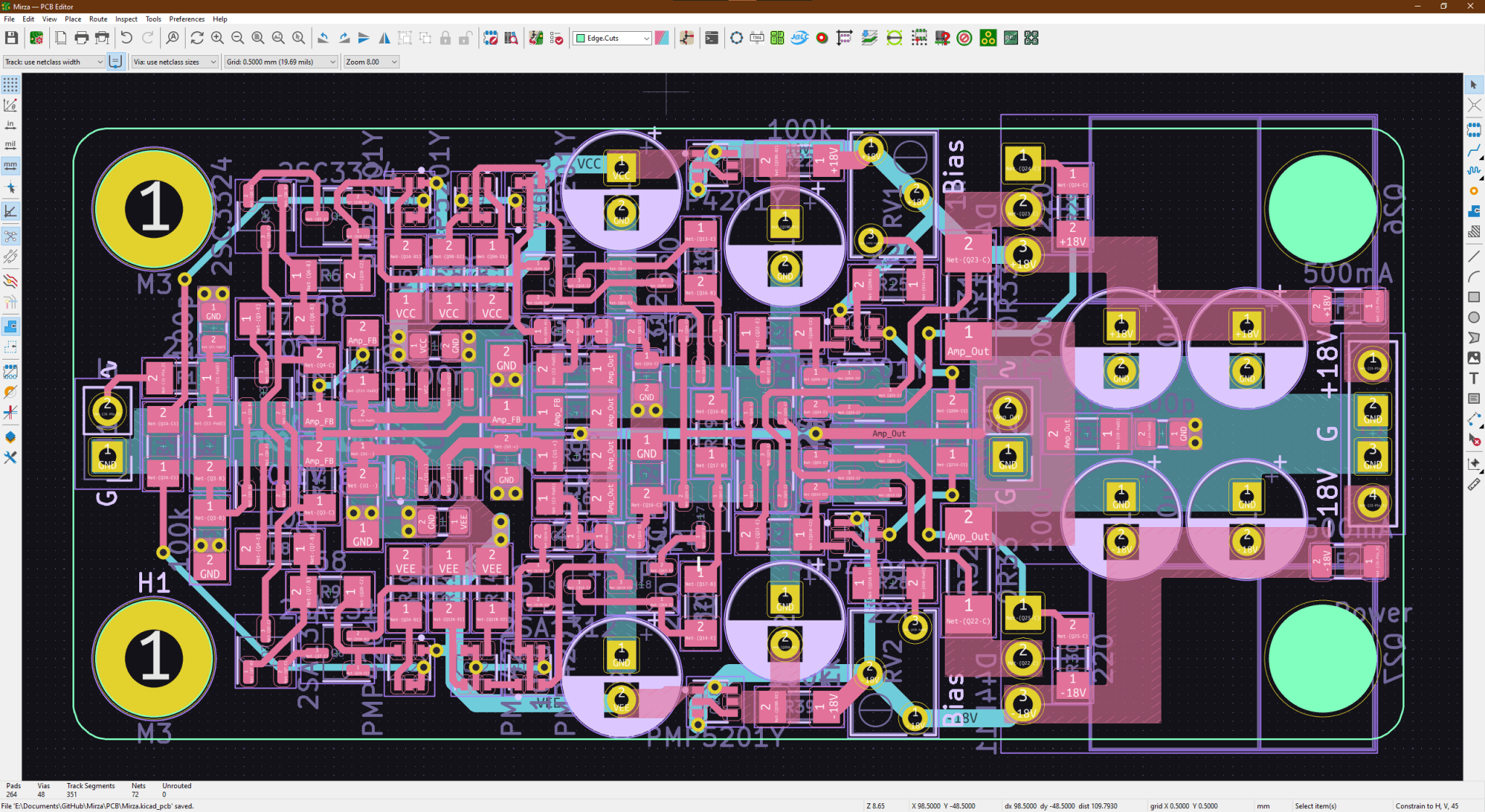Rotate selection counterclockwise
Image resolution: width=1485 pixels, height=812 pixels.
pos(323,38)
